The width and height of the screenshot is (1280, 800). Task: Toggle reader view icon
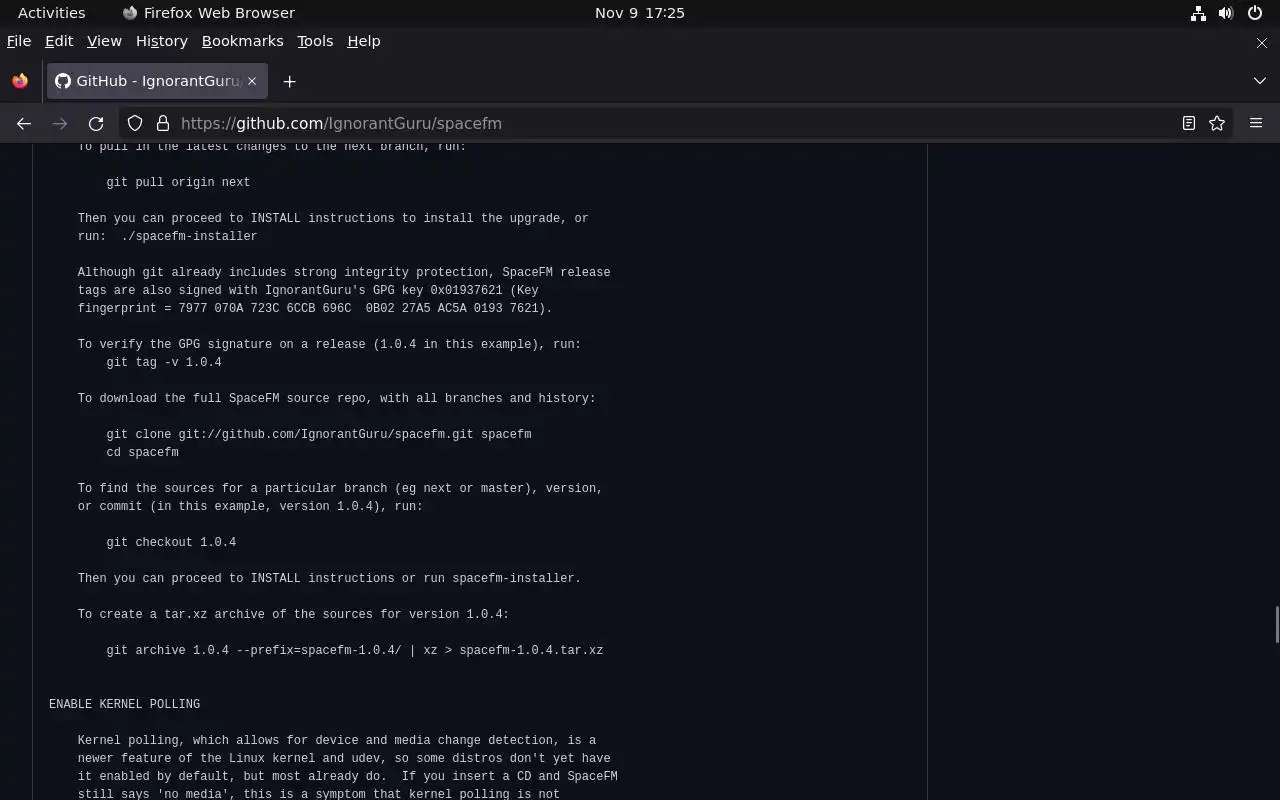pyautogui.click(x=1188, y=123)
